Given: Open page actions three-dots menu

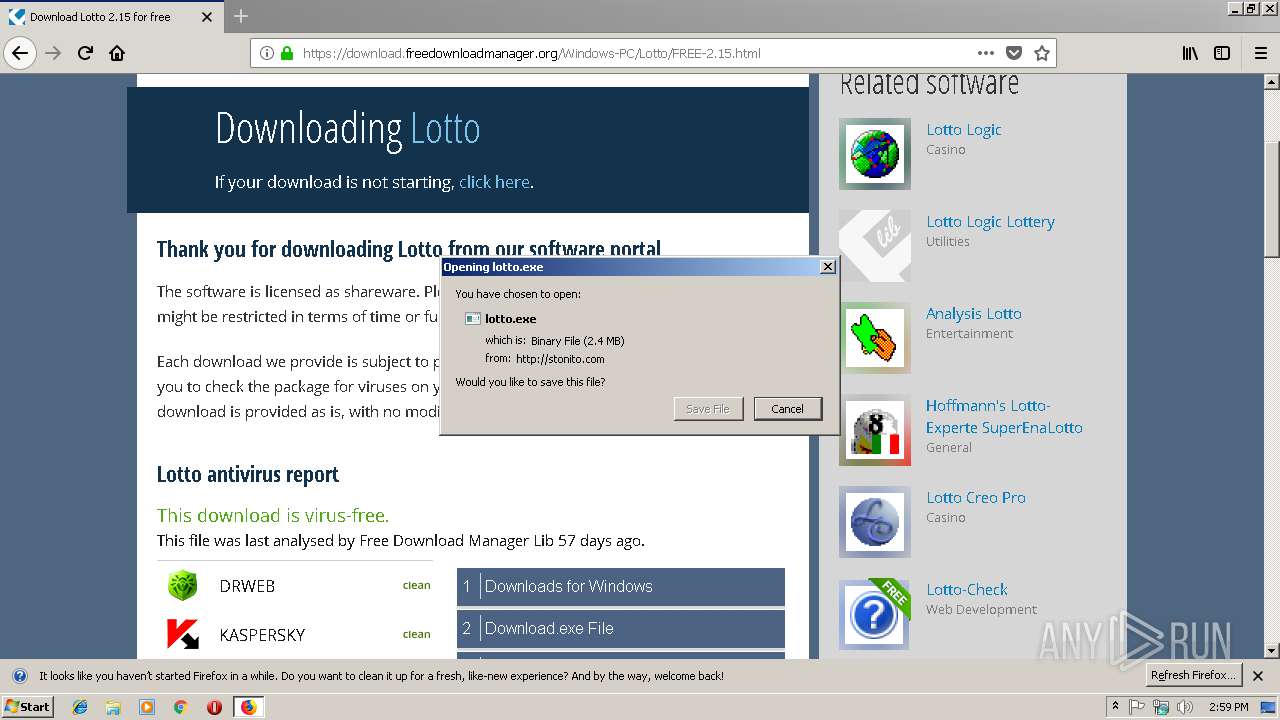Looking at the screenshot, I should point(986,53).
